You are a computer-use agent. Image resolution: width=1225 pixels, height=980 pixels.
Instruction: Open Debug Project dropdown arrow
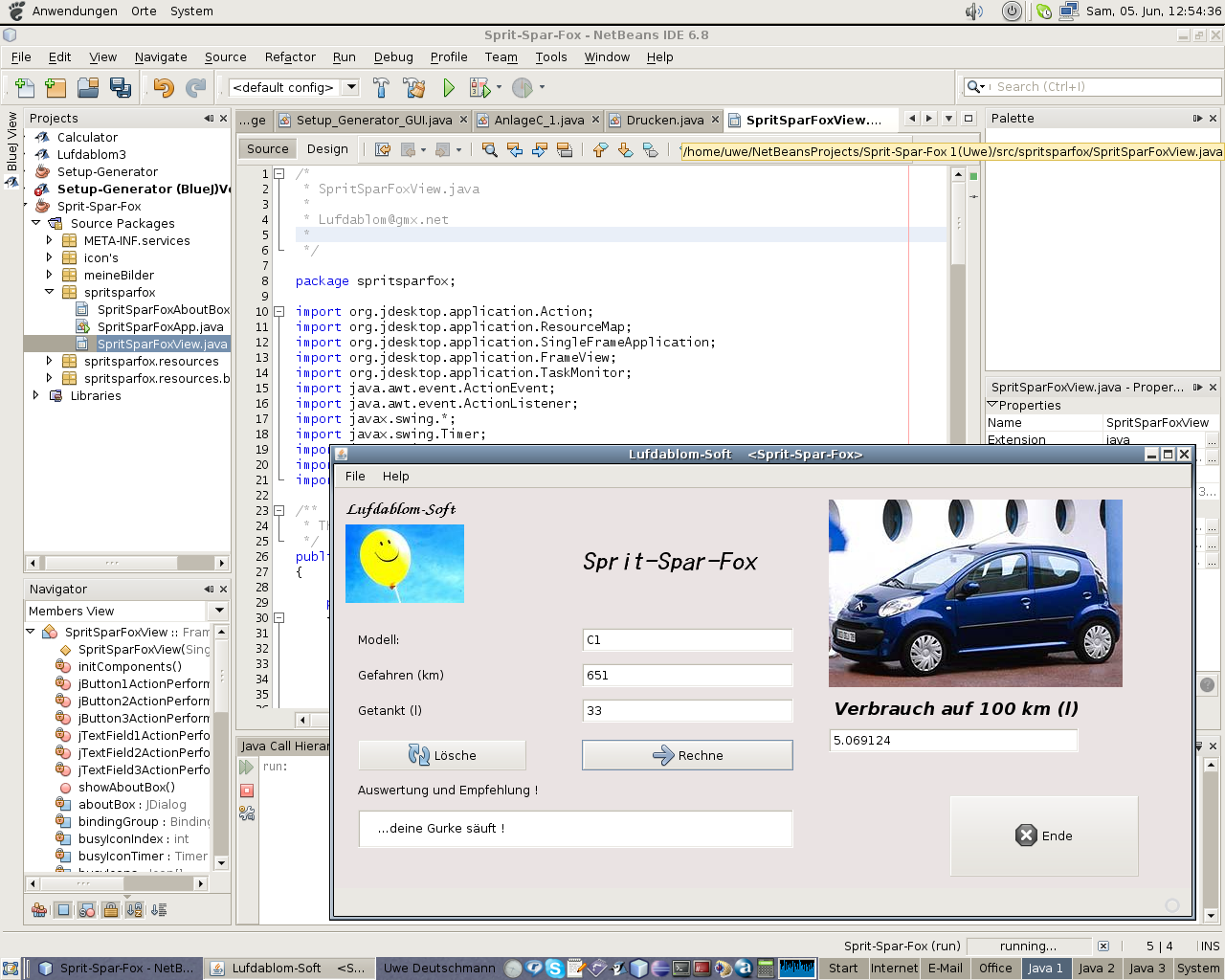(499, 87)
